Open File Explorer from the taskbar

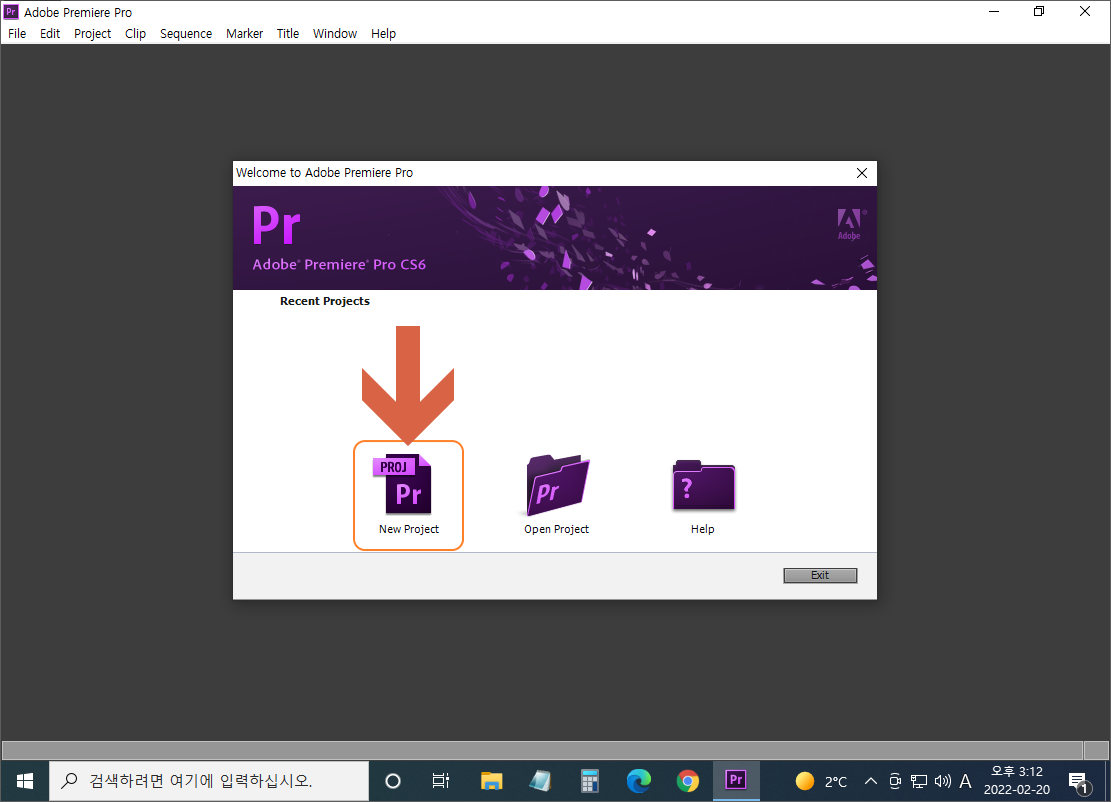491,781
